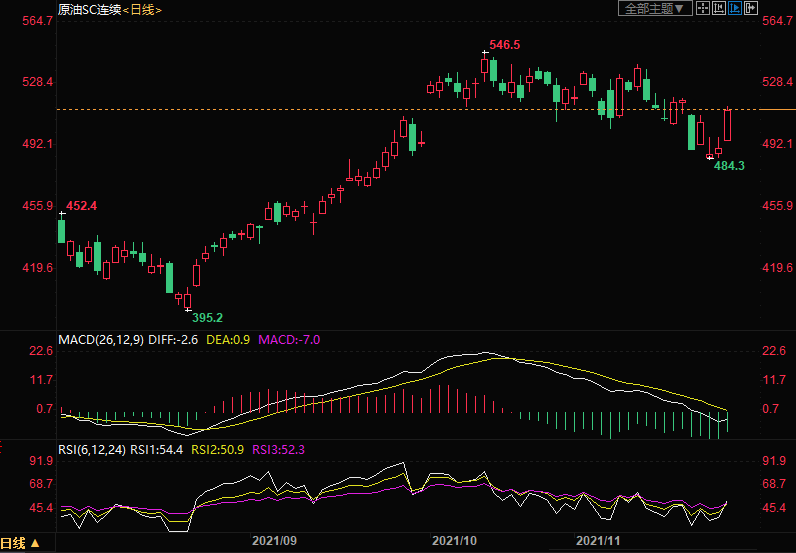Click the 452.4 price label at left

82,206
